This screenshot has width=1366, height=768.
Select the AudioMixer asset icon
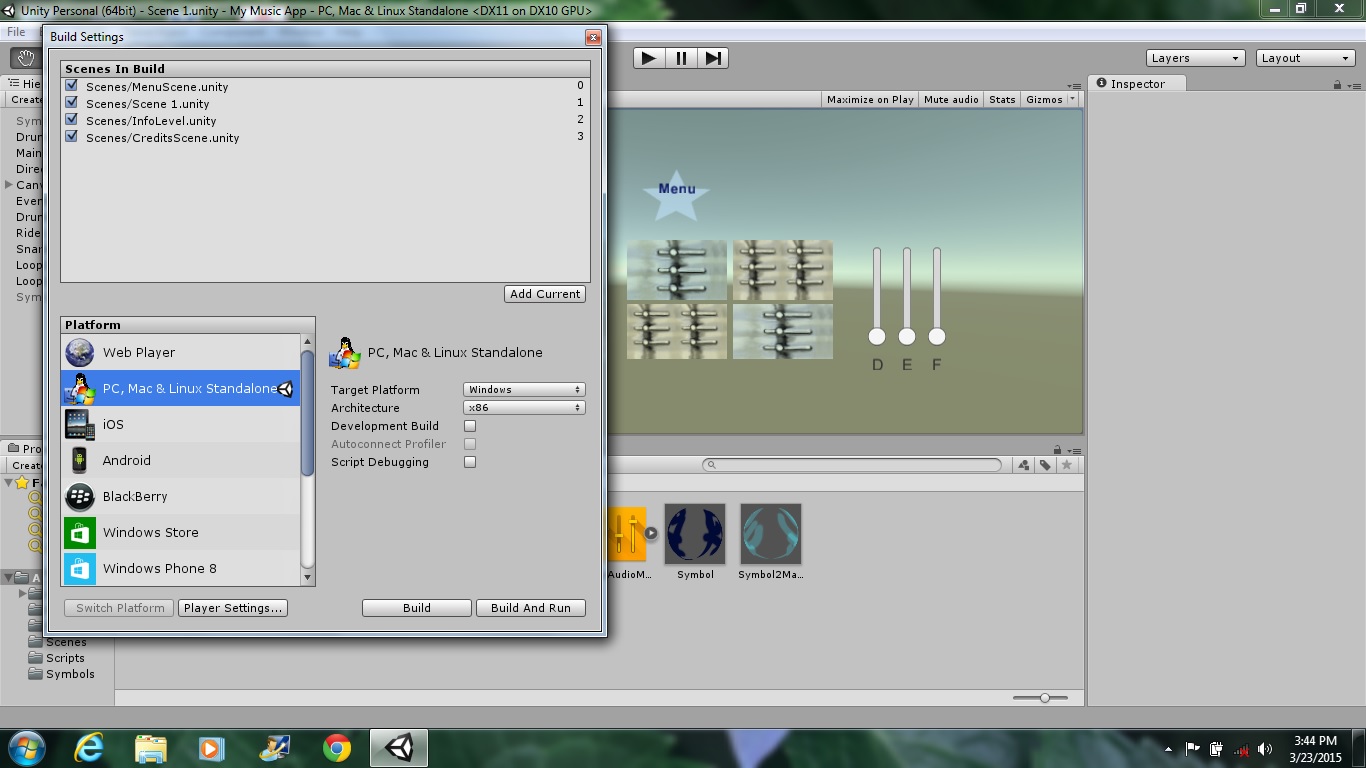tap(626, 534)
